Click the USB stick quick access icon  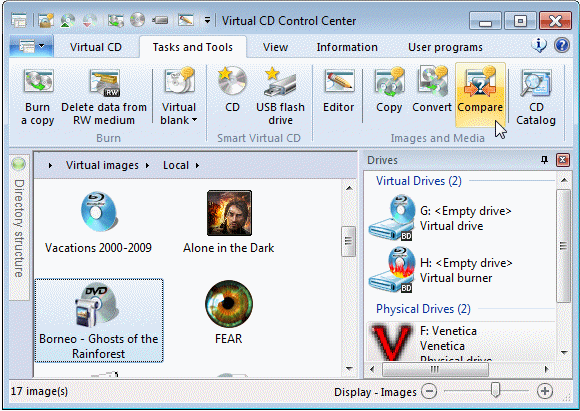click(160, 20)
